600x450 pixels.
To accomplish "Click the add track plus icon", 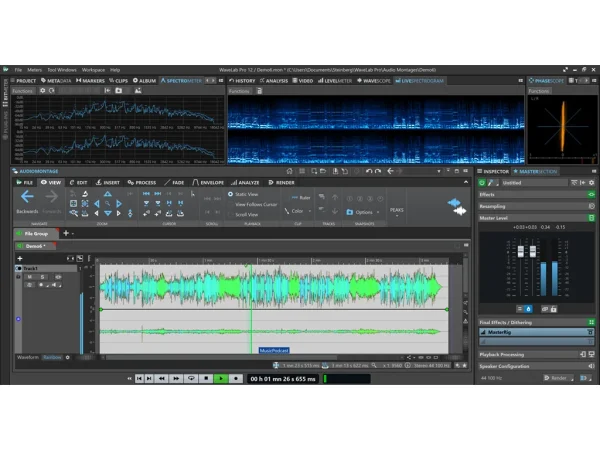I will pyautogui.click(x=19, y=258).
